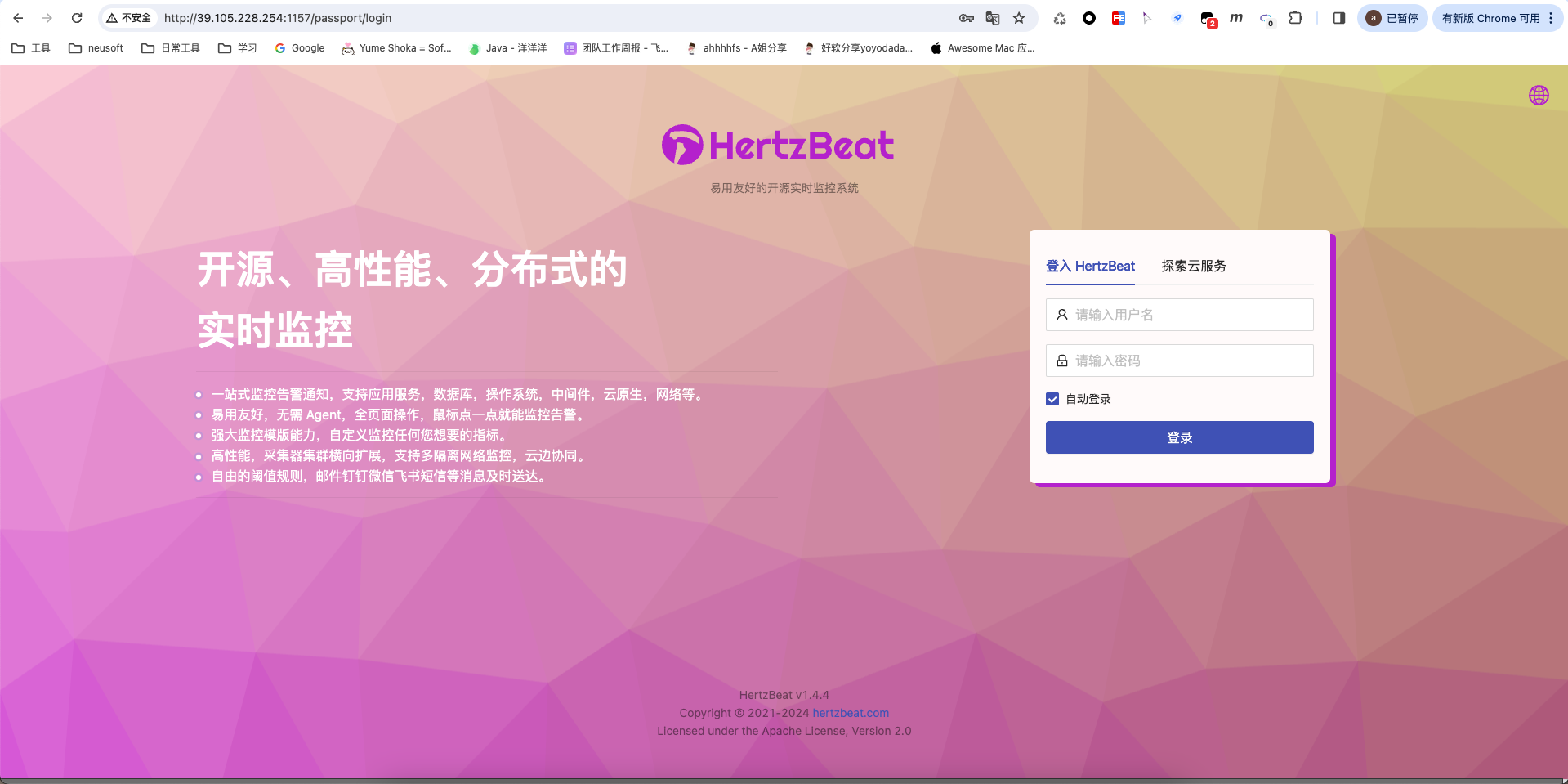
Task: Click the 'Licensed under the Apache License, Version 2.0' text
Action: pyautogui.click(x=784, y=731)
